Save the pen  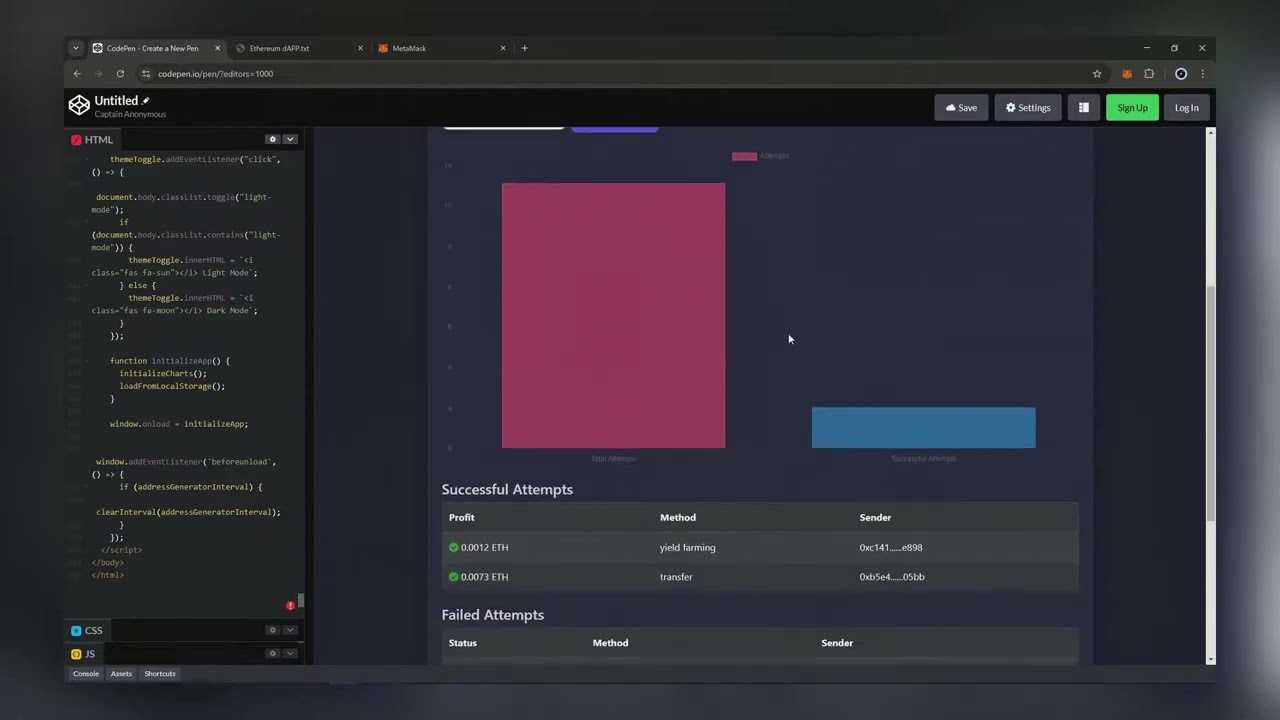pos(961,108)
